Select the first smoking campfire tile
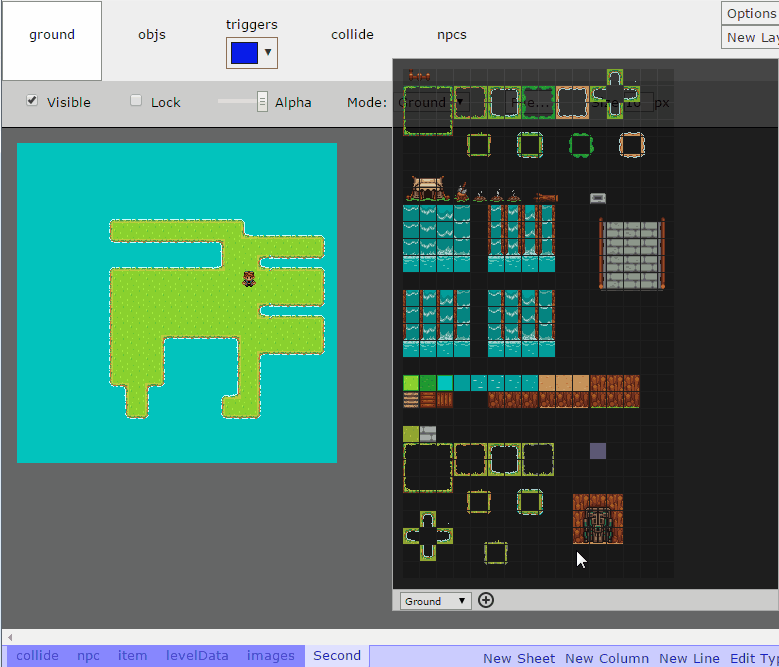779x667 pixels. tap(479, 196)
